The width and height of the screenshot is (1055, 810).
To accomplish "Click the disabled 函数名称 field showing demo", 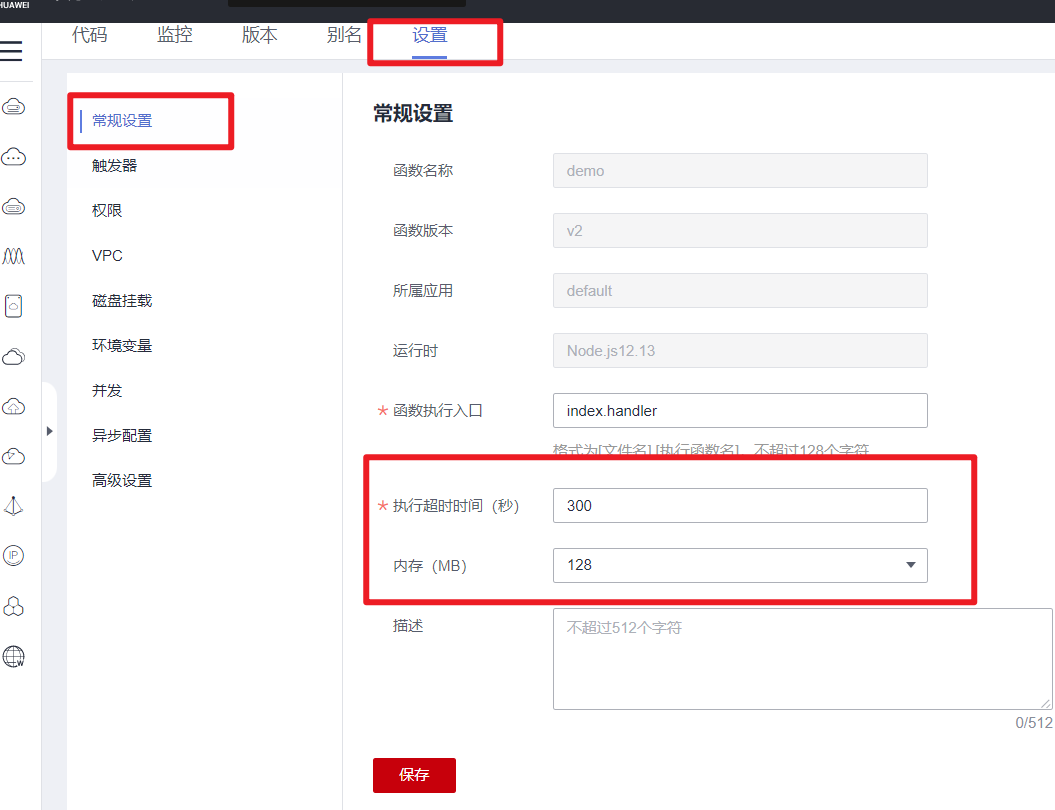I will click(x=740, y=171).
